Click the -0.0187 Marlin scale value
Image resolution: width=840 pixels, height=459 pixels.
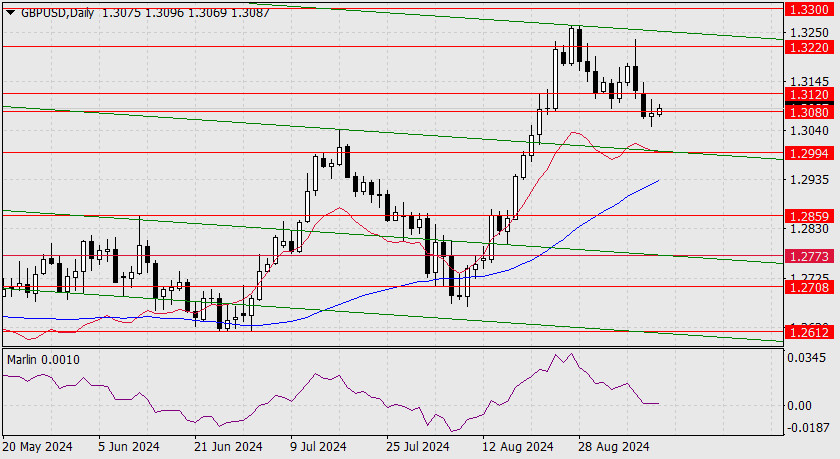tap(806, 428)
